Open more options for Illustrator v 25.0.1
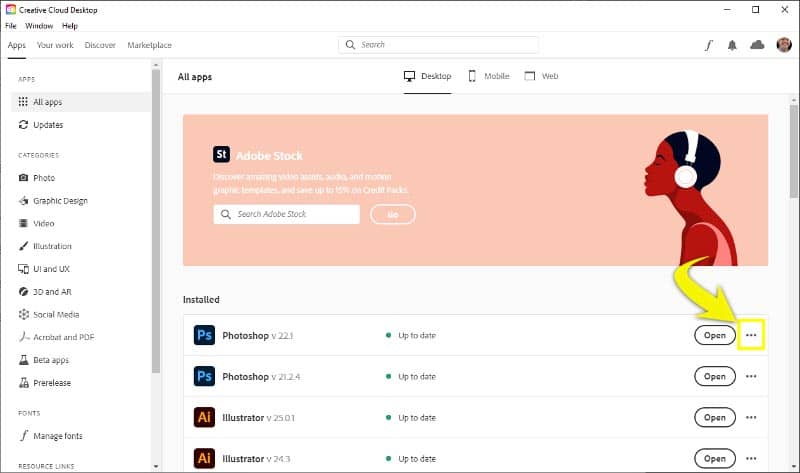800x473 pixels. (751, 417)
